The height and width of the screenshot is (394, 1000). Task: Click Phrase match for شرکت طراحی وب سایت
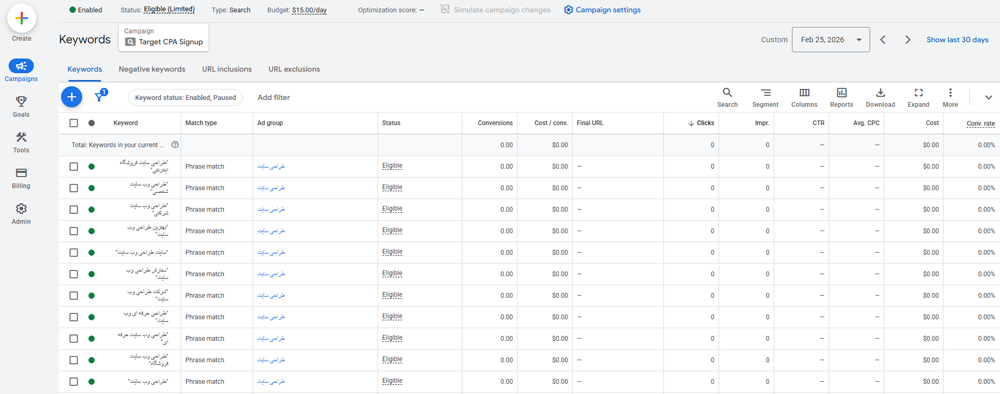(205, 295)
